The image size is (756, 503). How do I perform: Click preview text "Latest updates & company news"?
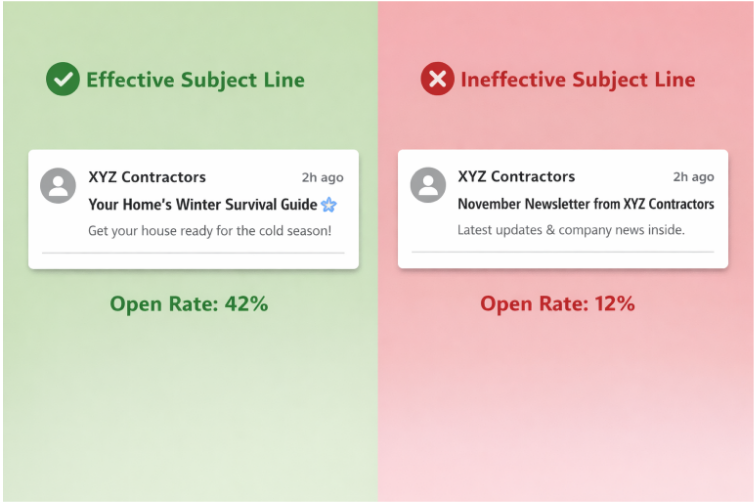point(571,231)
